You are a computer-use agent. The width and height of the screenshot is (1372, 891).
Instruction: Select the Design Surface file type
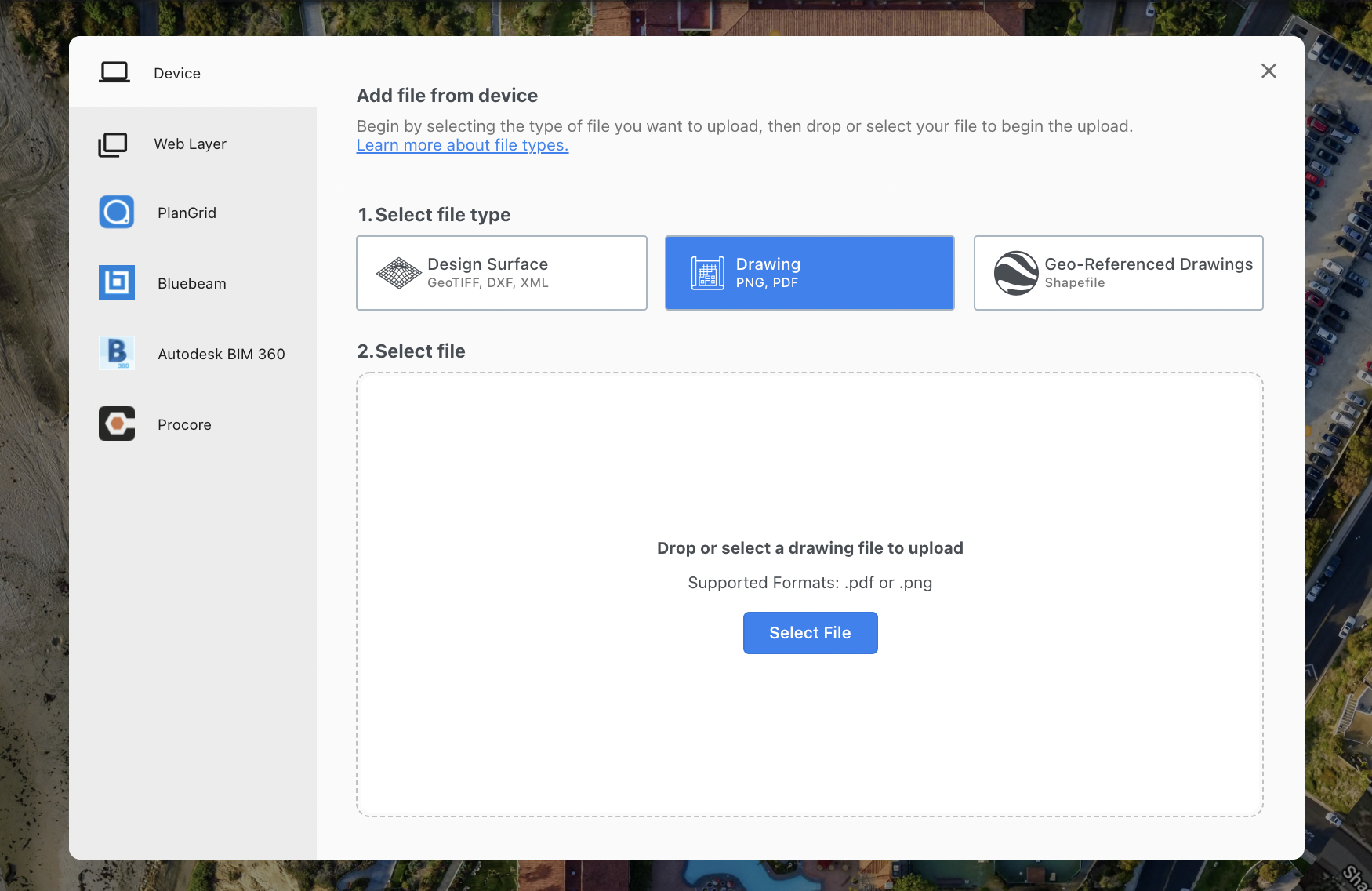tap(502, 273)
